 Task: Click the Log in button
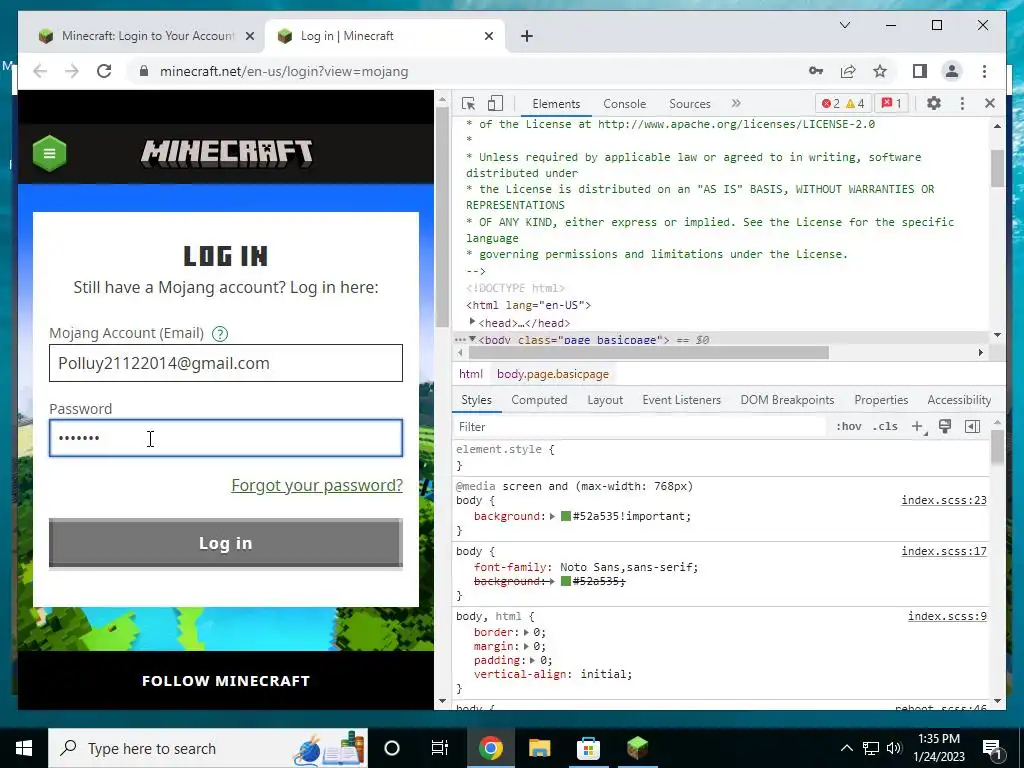pos(226,543)
